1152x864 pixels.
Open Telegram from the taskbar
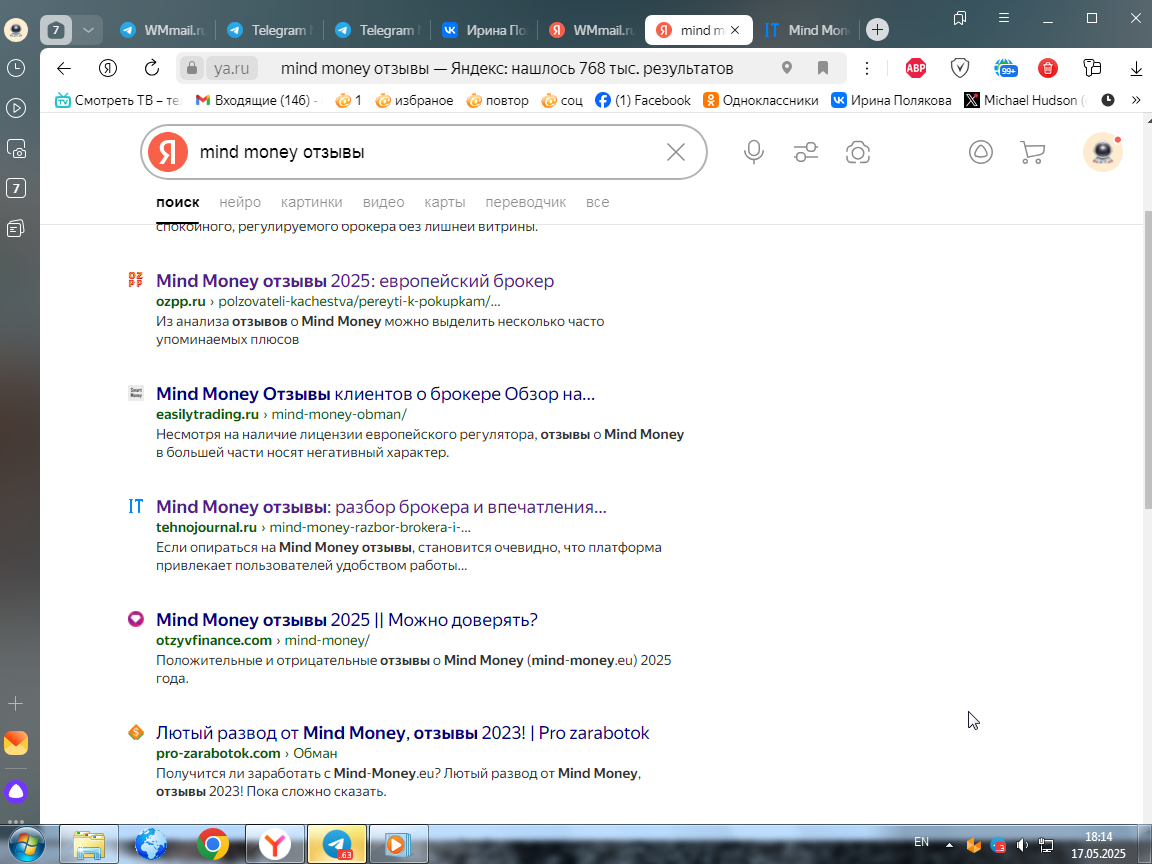[x=336, y=844]
